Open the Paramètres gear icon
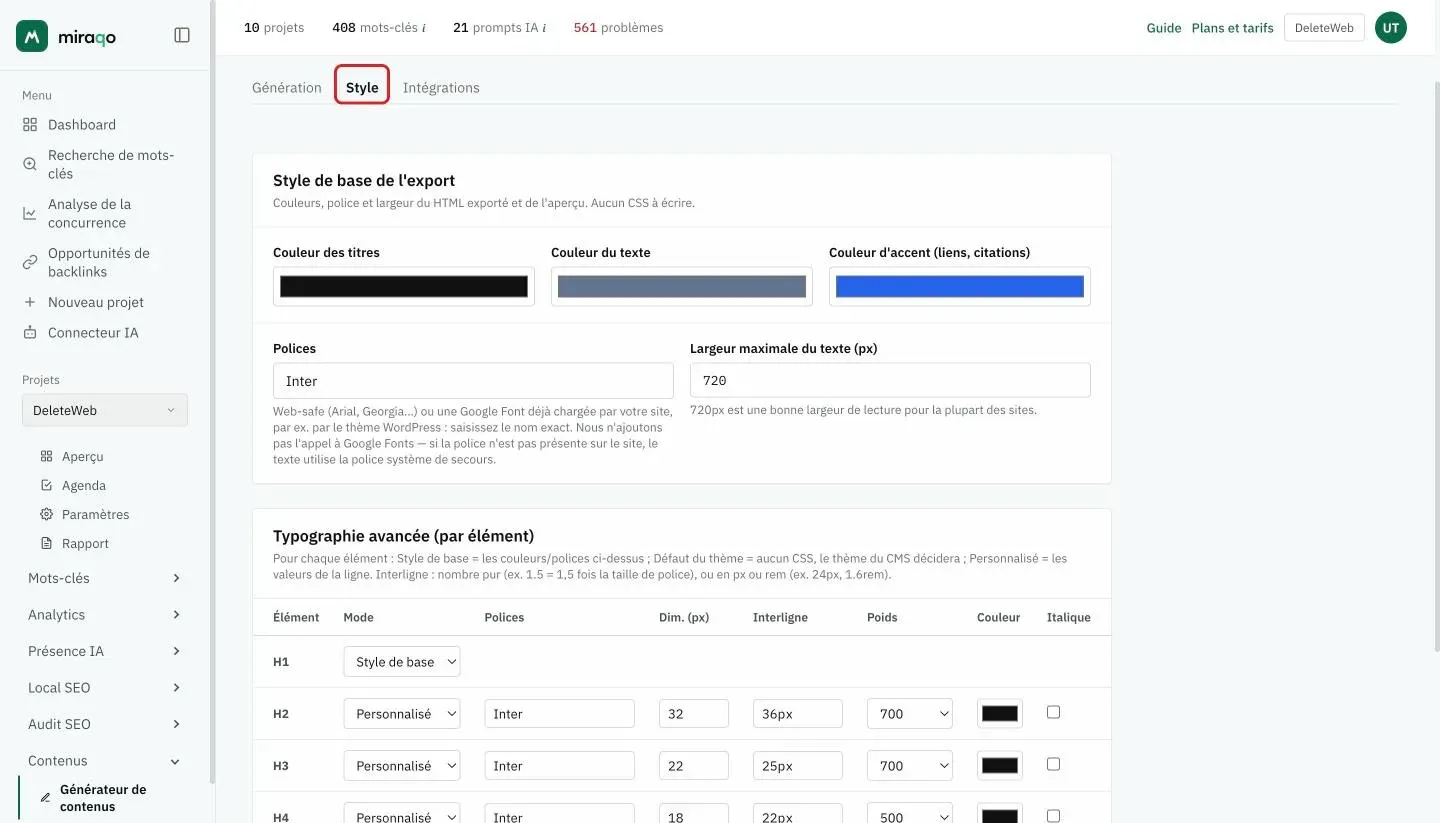 (46, 514)
